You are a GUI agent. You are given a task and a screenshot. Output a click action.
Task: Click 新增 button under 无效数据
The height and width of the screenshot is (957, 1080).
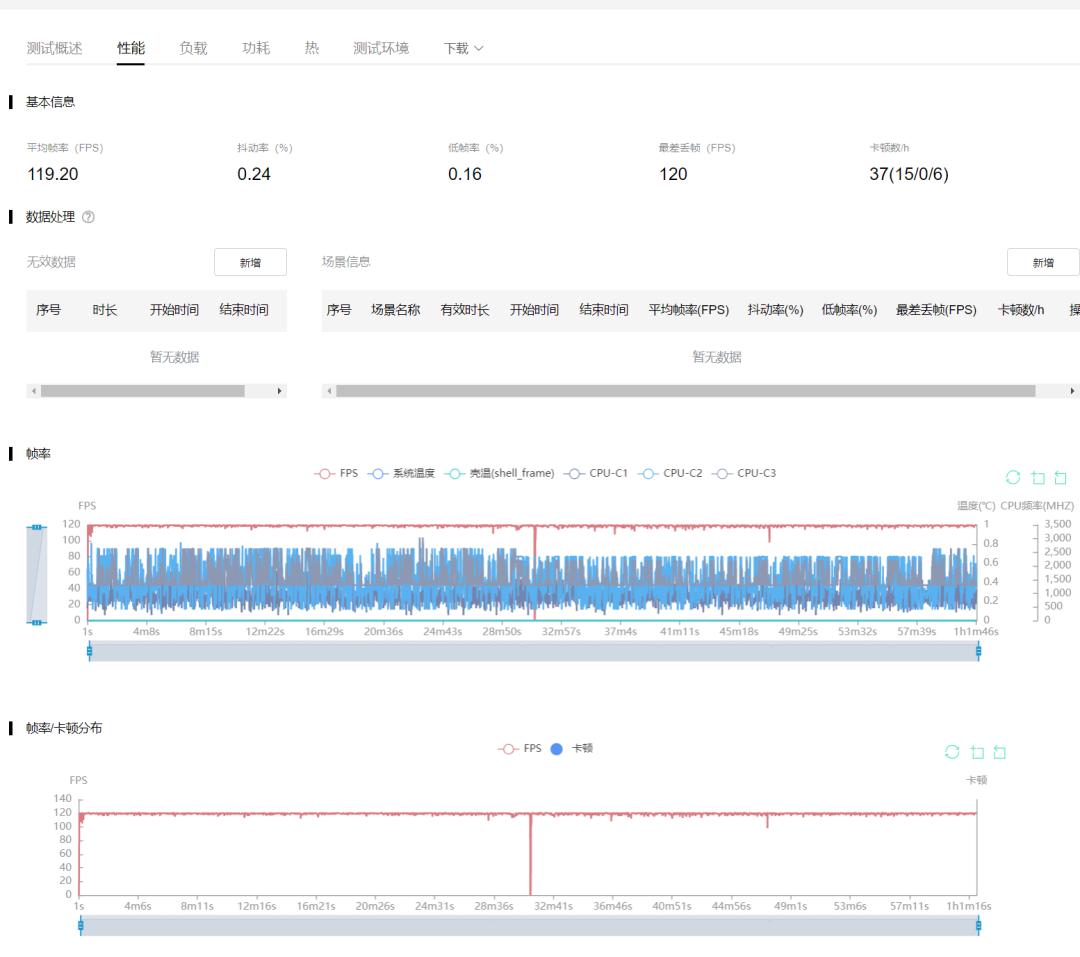tap(250, 262)
